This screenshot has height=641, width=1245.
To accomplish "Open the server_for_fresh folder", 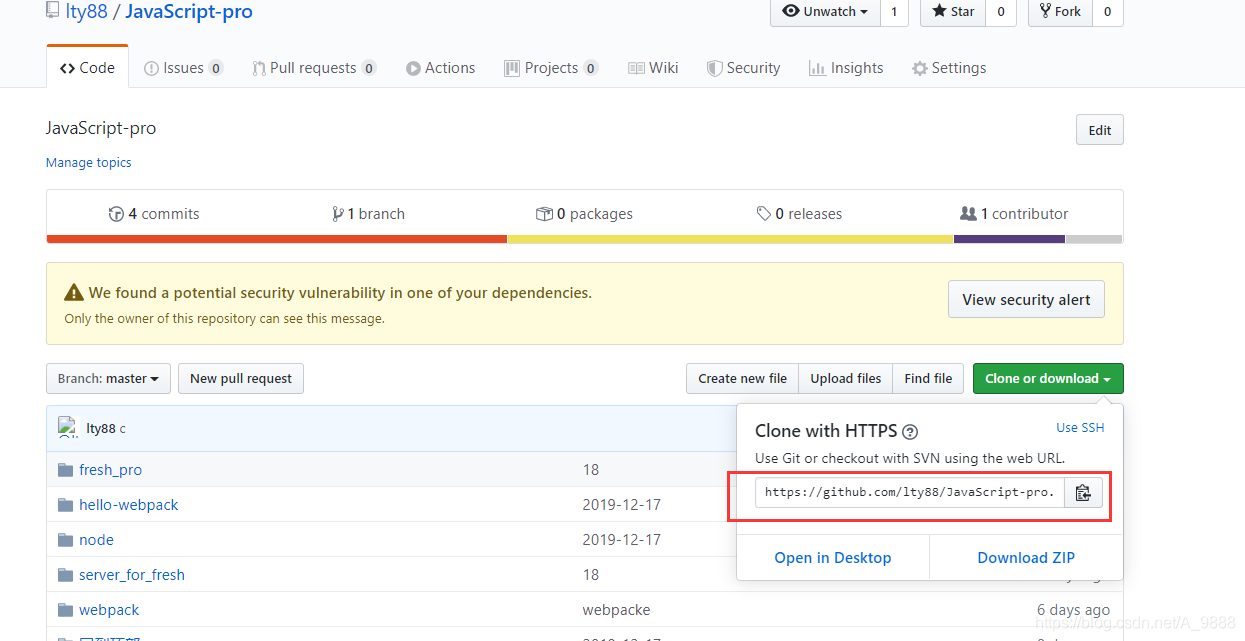I will (132, 575).
